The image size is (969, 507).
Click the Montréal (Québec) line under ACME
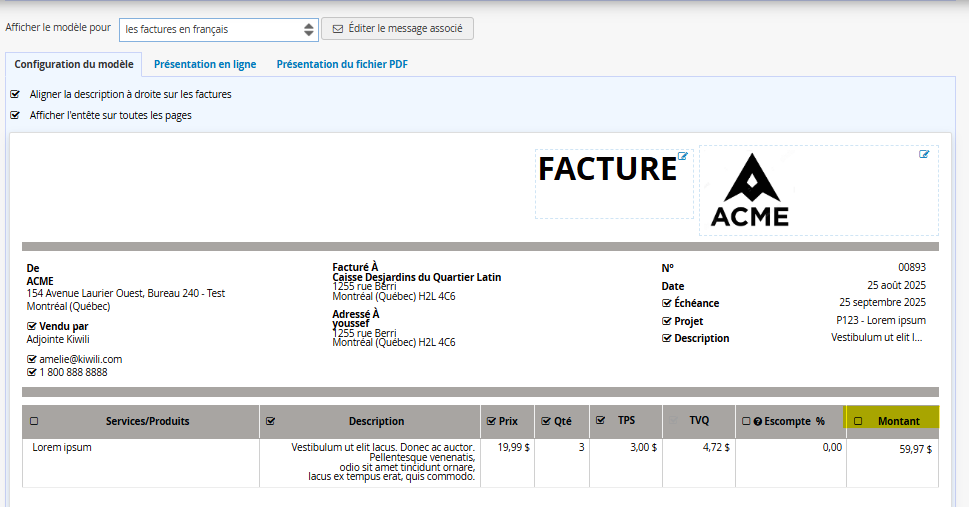68,307
